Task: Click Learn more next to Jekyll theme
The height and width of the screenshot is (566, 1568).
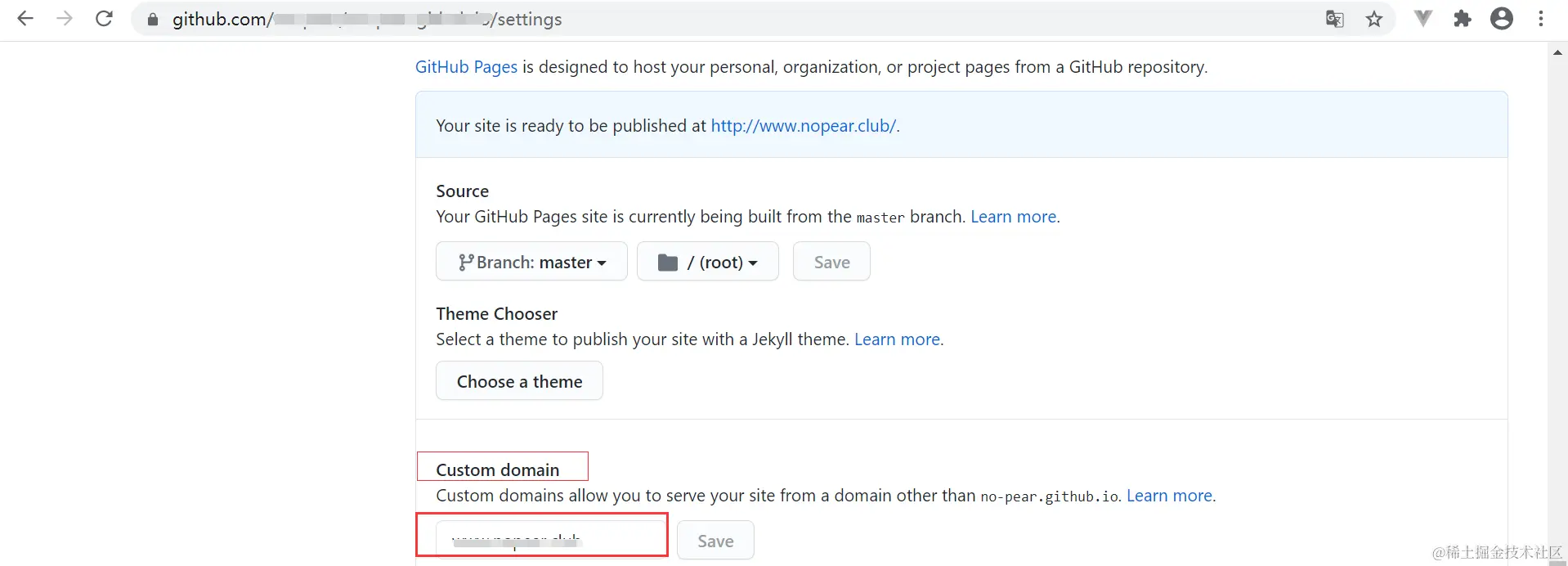Action: click(x=897, y=339)
